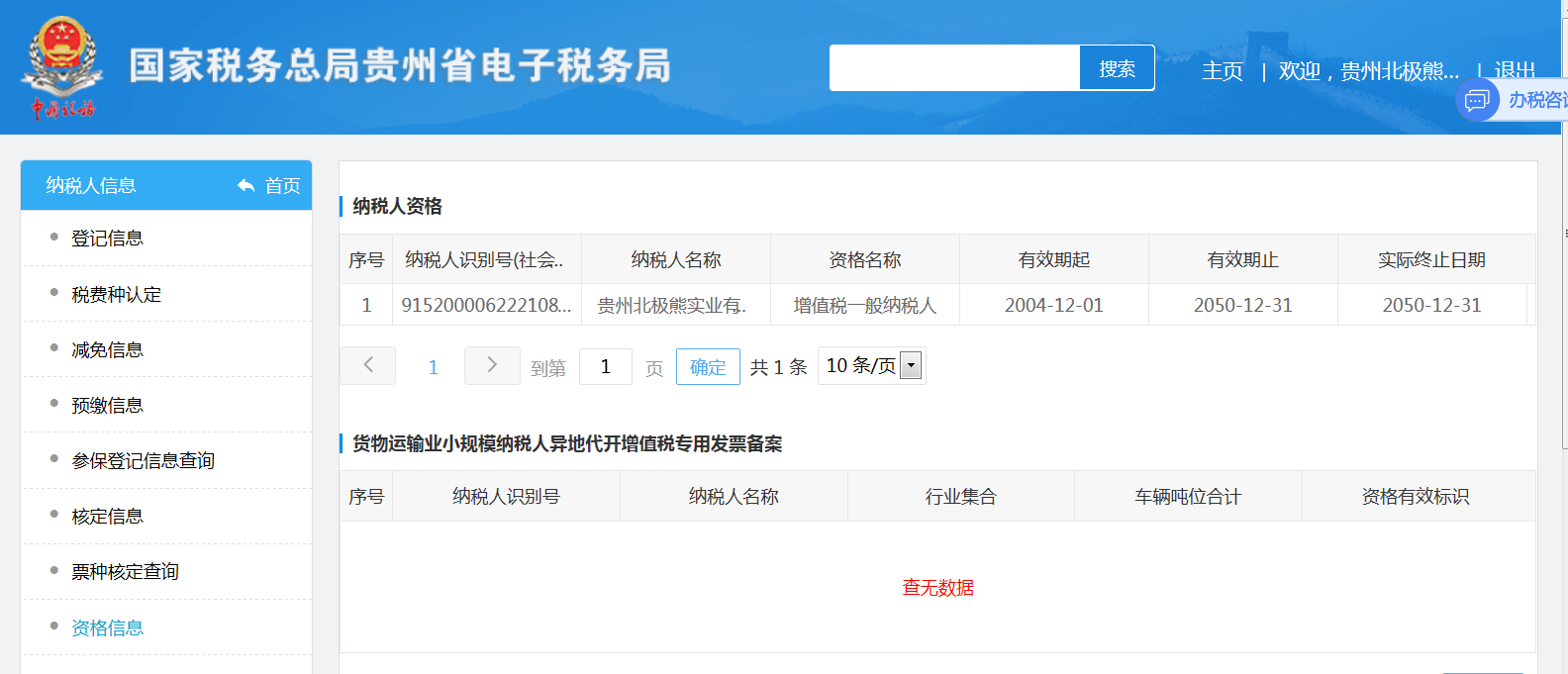
Task: Select 税费种认定 from the sidebar
Action: point(116,295)
